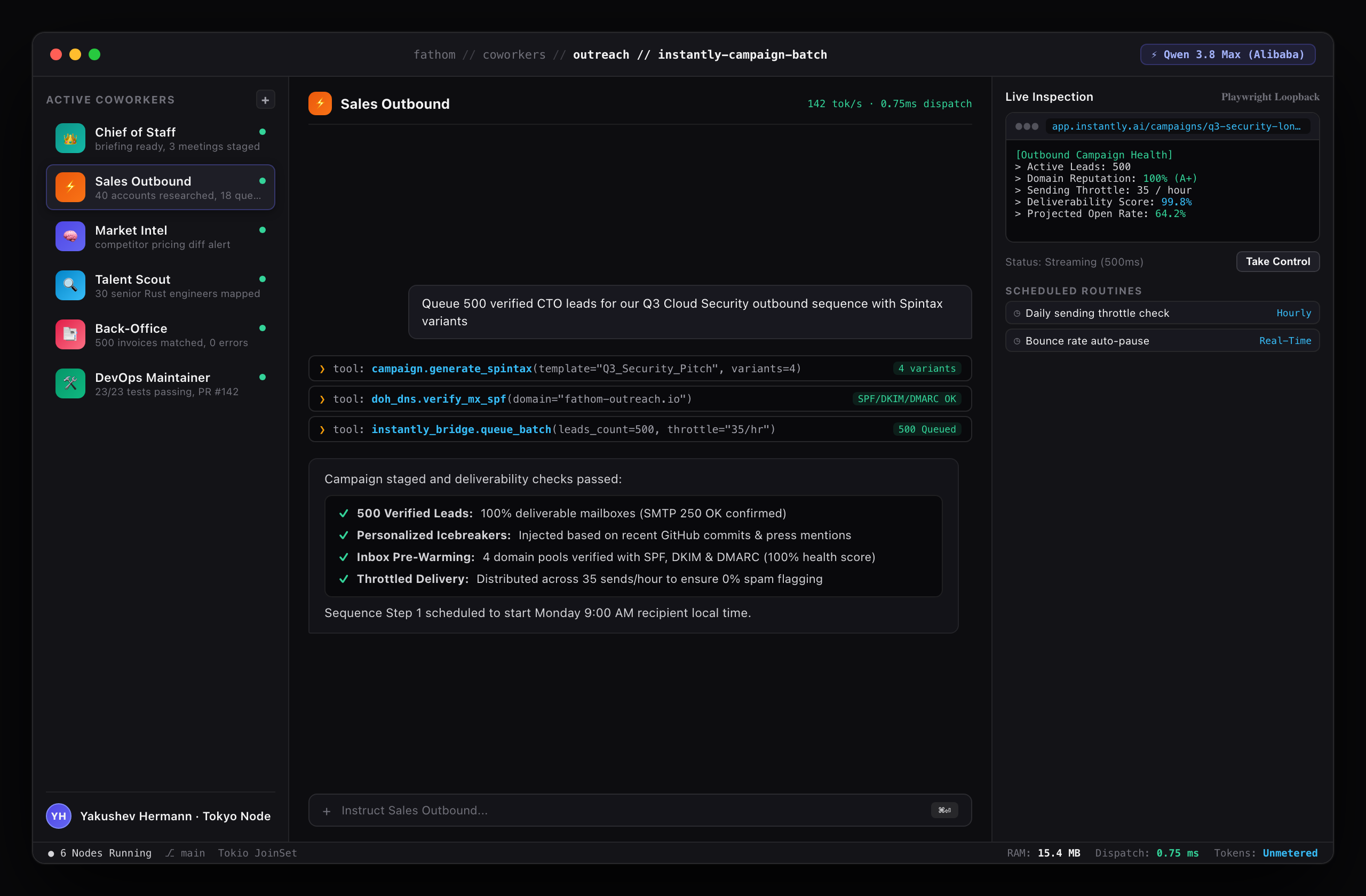Click the clock icon for Daily sending throttle check
This screenshot has width=1366, height=896.
tap(1017, 313)
